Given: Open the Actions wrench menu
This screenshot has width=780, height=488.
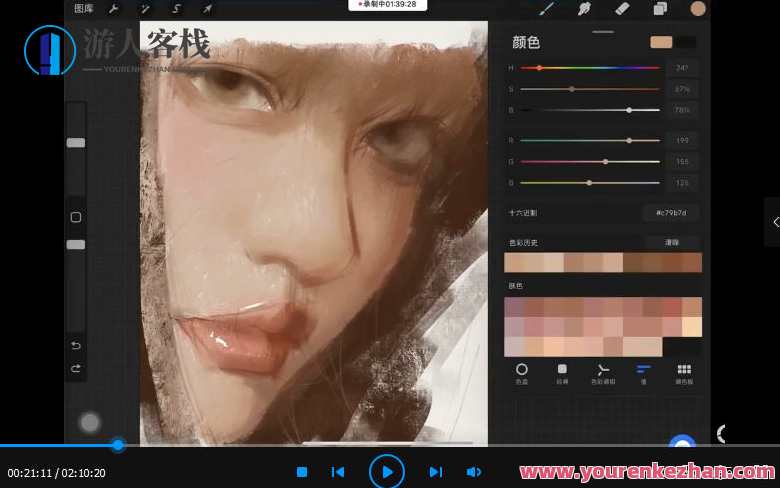Looking at the screenshot, I should (x=114, y=8).
